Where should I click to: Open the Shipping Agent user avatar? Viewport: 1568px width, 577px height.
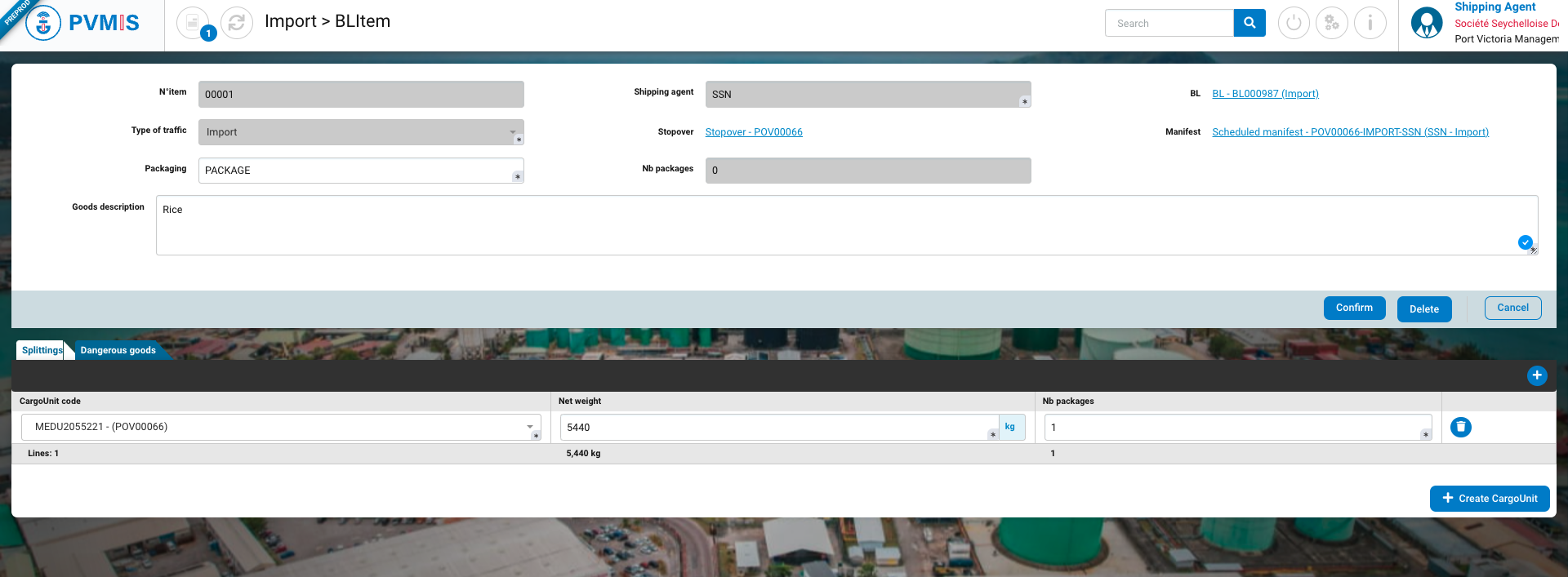[x=1427, y=23]
